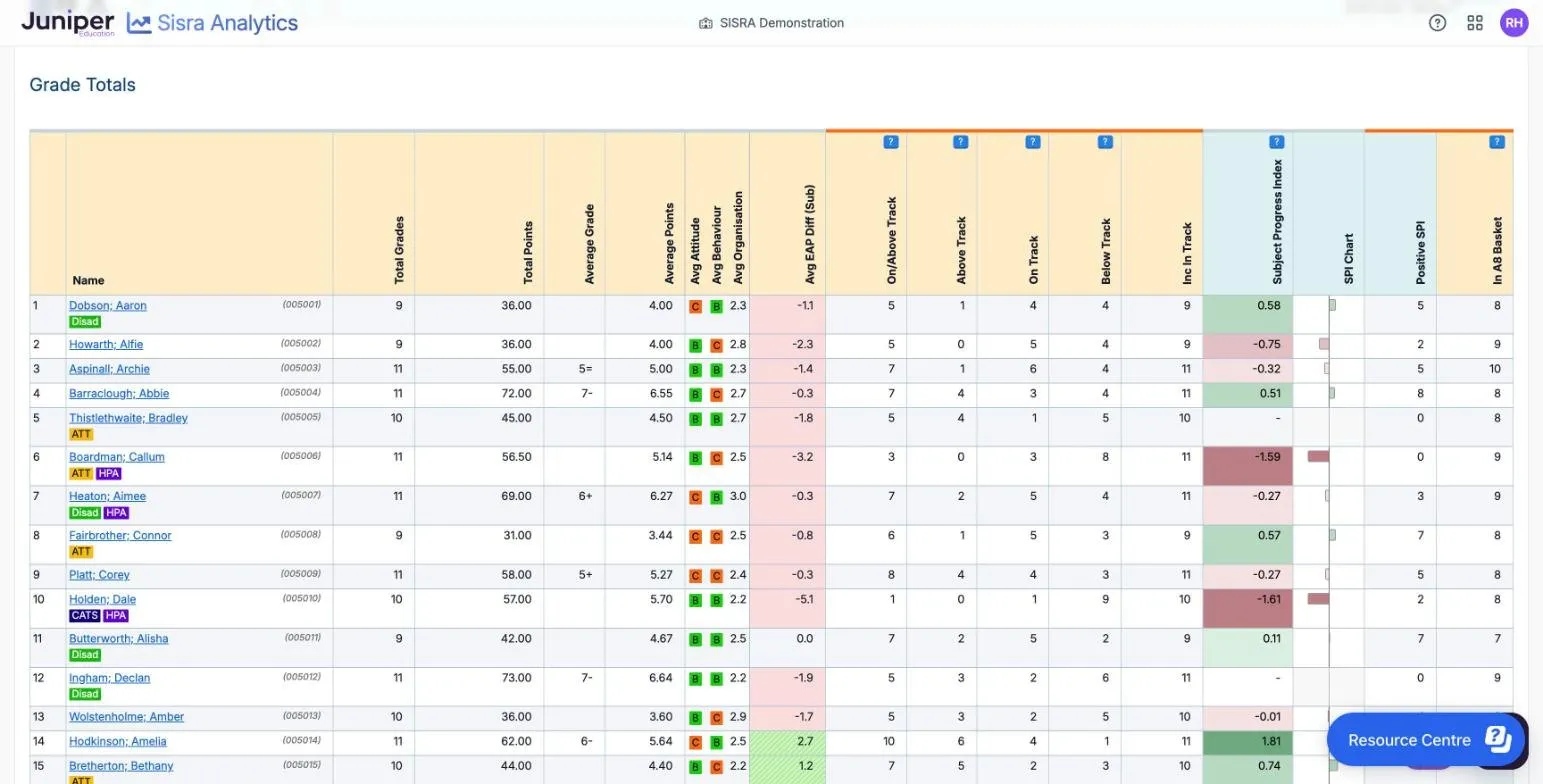The height and width of the screenshot is (784, 1543).
Task: Show help for In A8 Basket column
Action: [1497, 142]
